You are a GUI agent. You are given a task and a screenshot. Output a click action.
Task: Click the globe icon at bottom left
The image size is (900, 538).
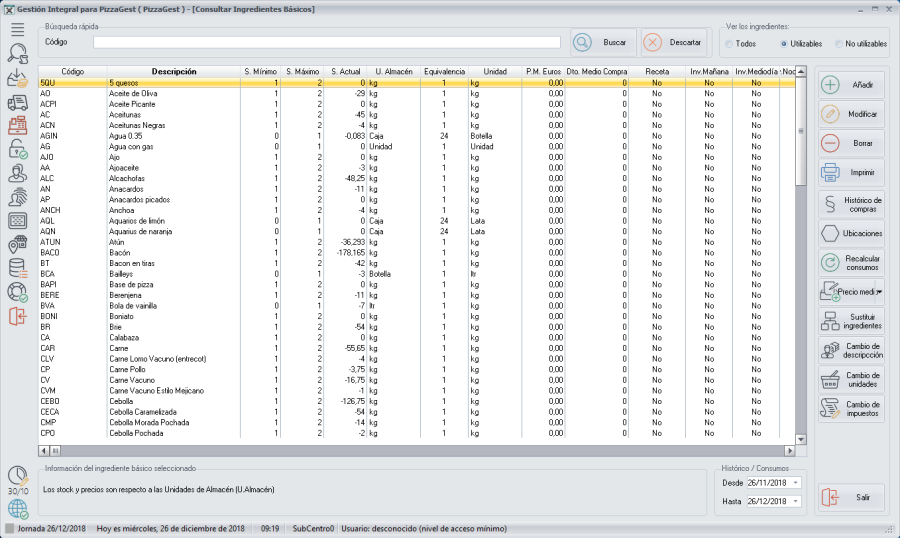click(17, 508)
